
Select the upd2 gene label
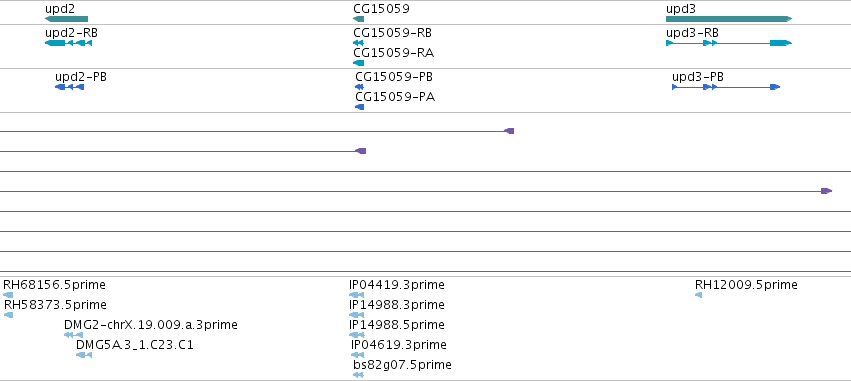(60, 9)
